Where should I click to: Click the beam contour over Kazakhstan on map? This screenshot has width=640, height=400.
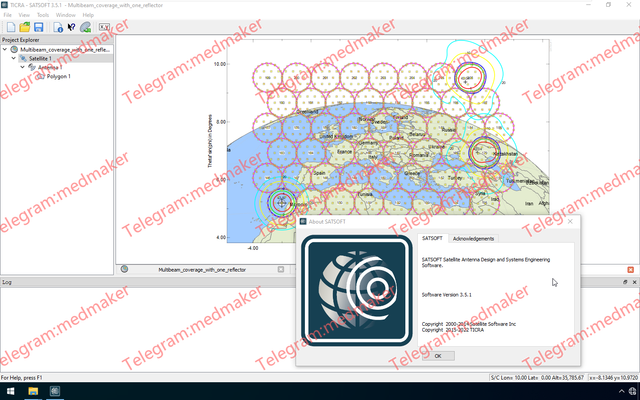(484, 153)
